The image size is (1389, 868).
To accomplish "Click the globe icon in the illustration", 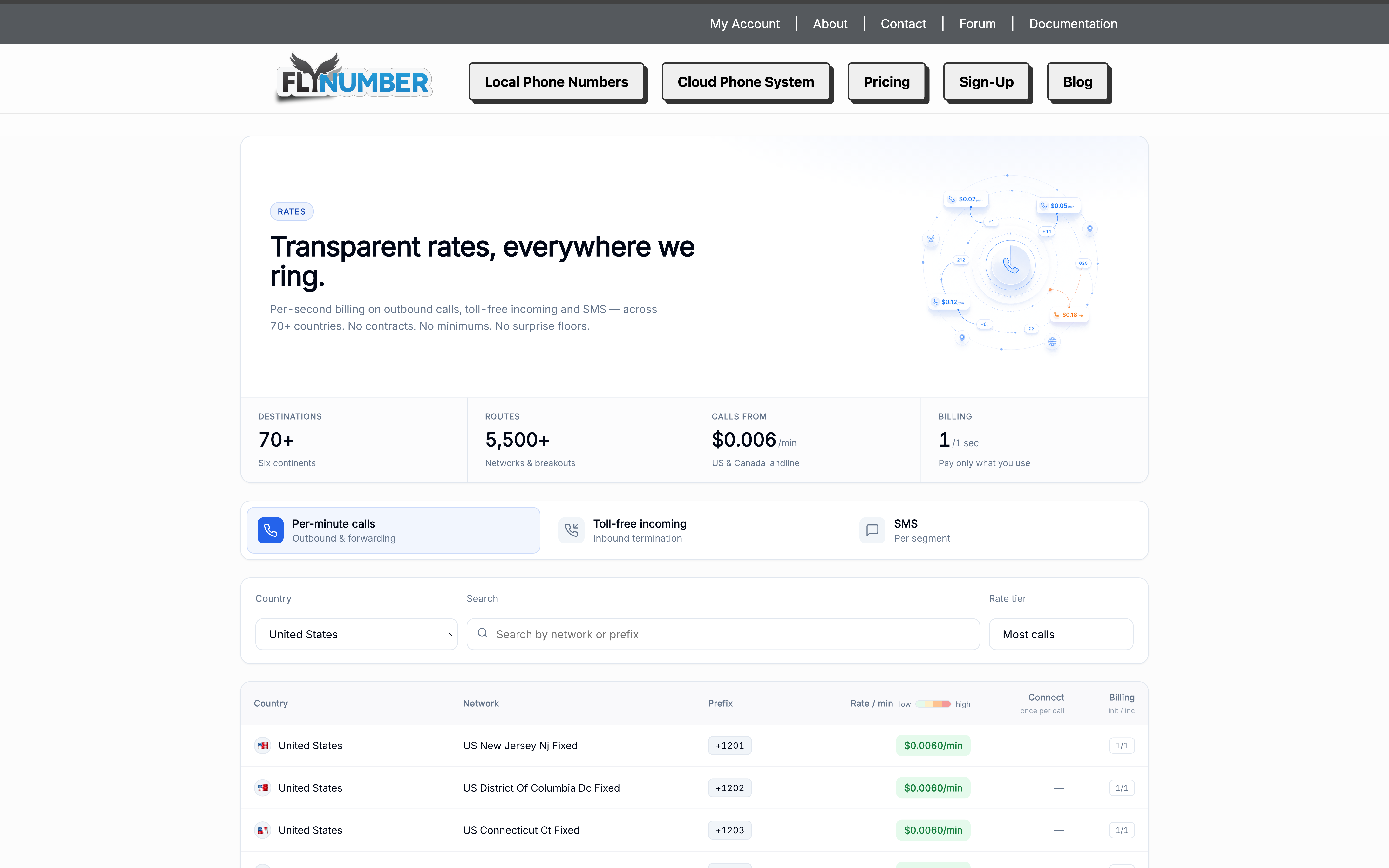I will click(1052, 342).
